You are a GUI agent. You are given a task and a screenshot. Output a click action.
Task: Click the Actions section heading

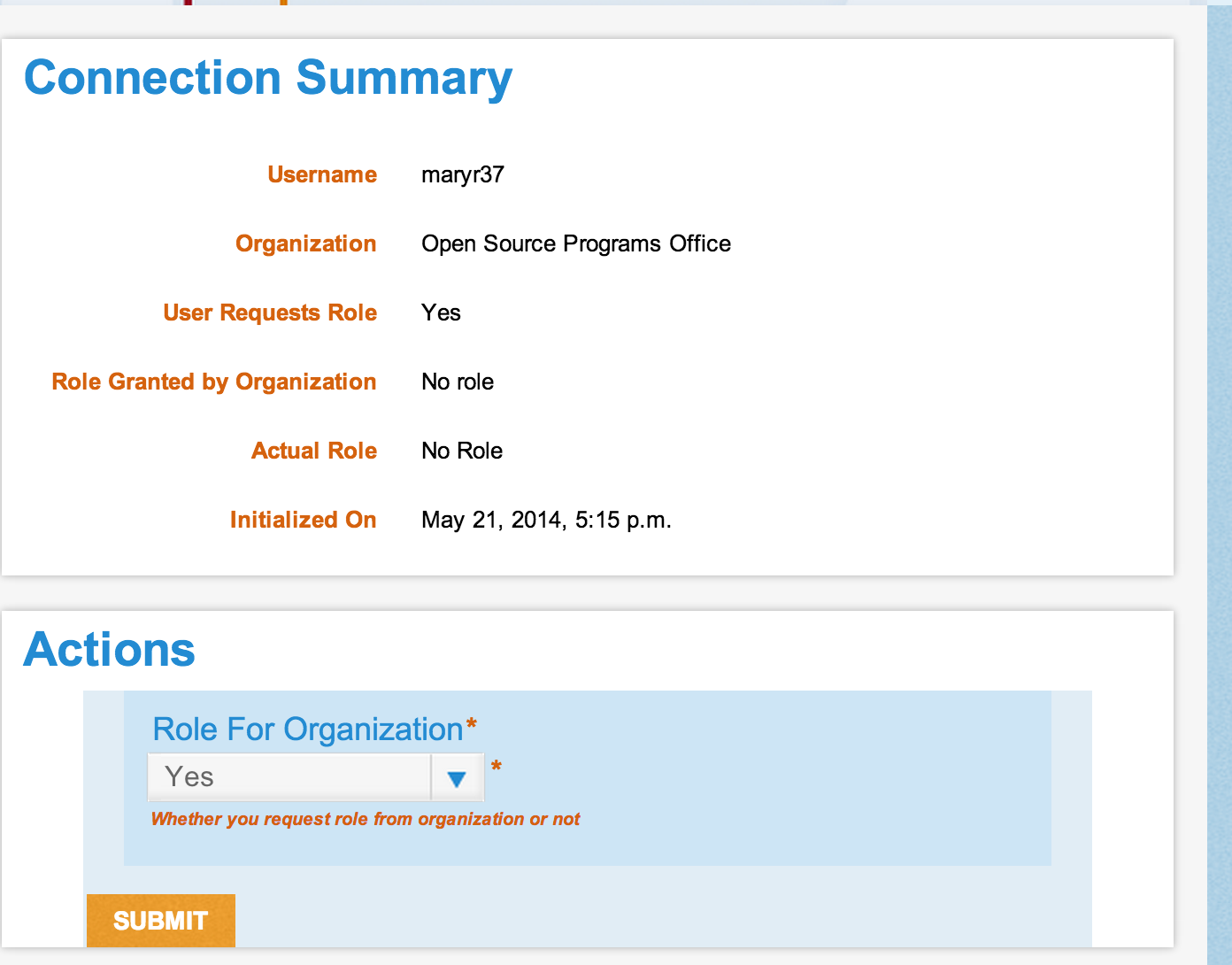(x=109, y=650)
